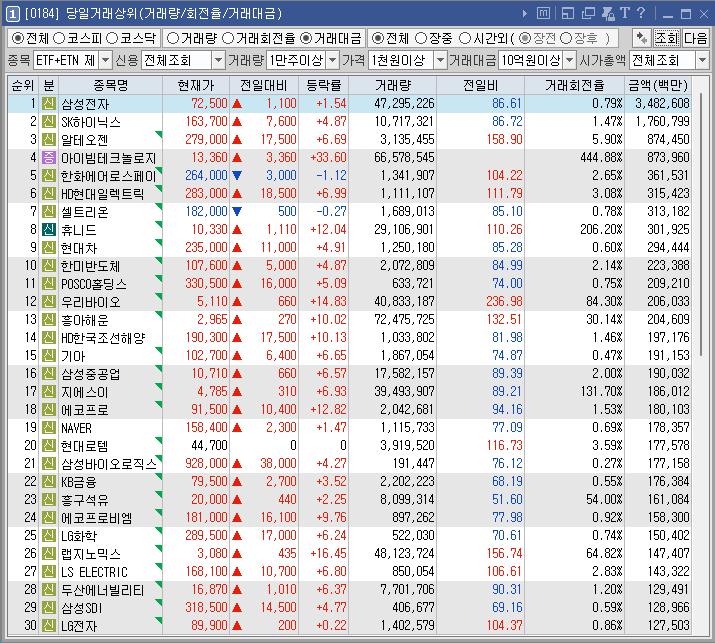Image resolution: width=715 pixels, height=643 pixels.
Task: Sort by the 거래회전율 column header
Action: point(575,85)
